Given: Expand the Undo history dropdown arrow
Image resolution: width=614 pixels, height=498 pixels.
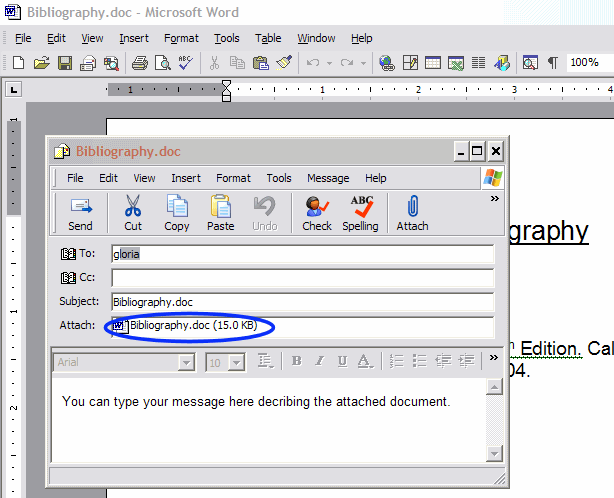Looking at the screenshot, I should (329, 63).
